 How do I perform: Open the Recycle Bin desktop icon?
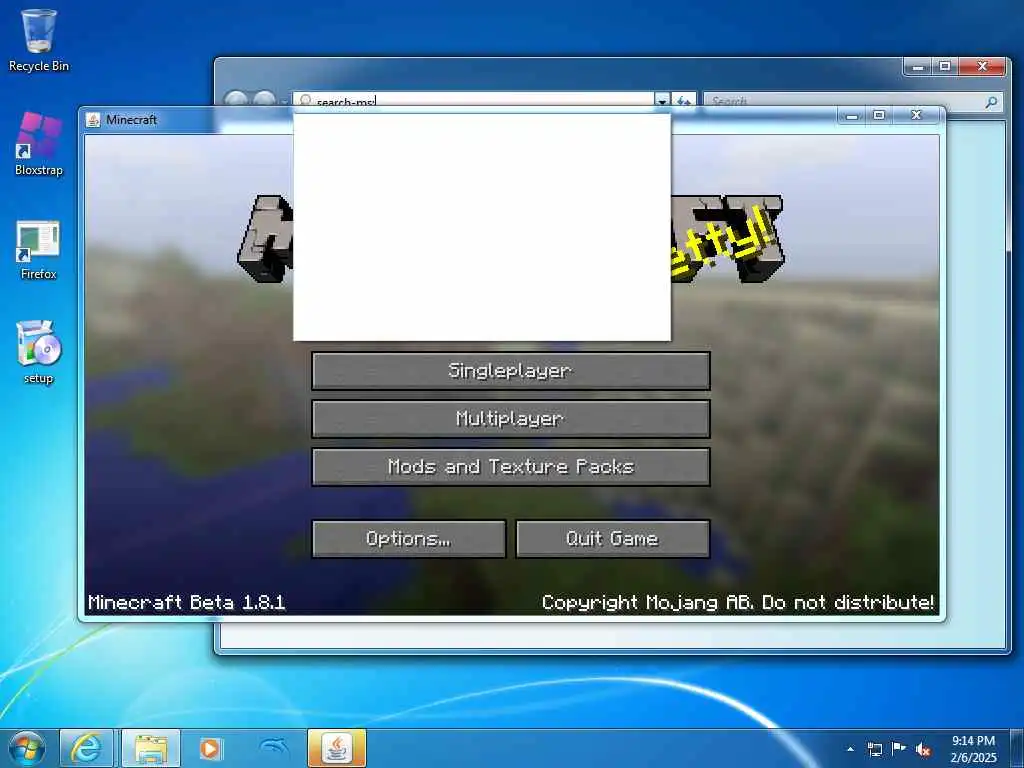pyautogui.click(x=39, y=40)
